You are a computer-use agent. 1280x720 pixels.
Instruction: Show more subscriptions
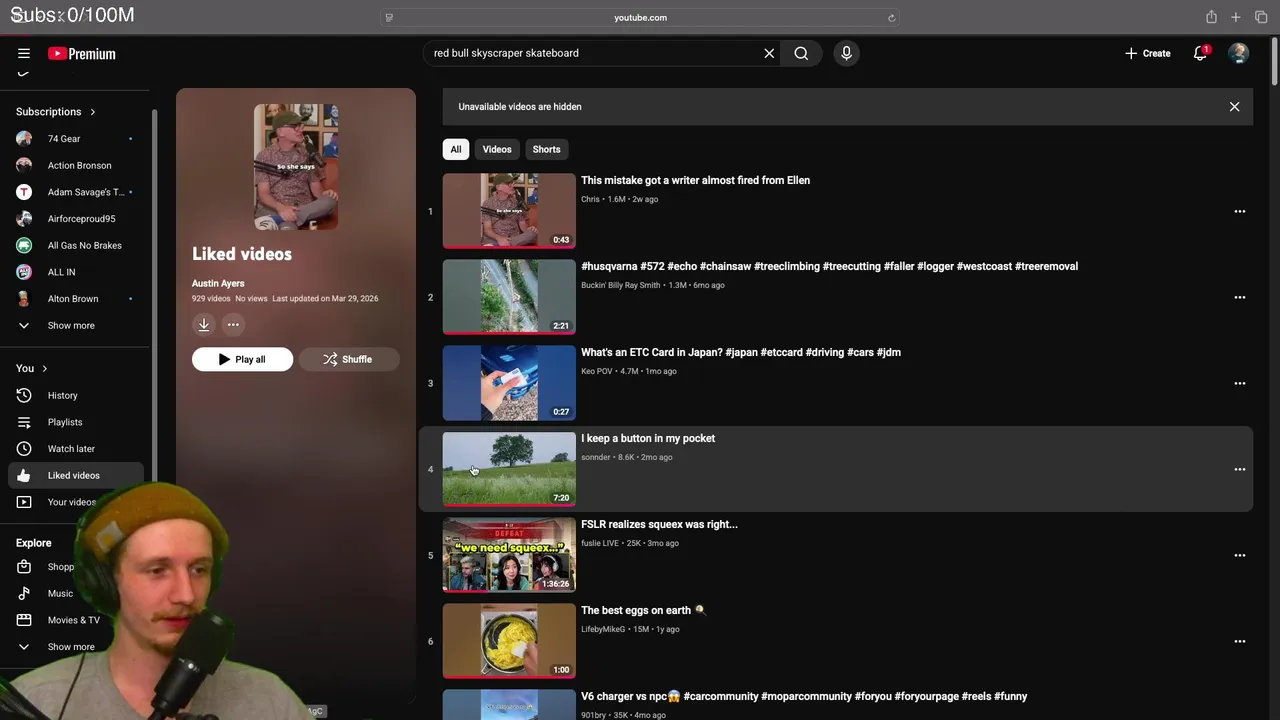(x=75, y=325)
